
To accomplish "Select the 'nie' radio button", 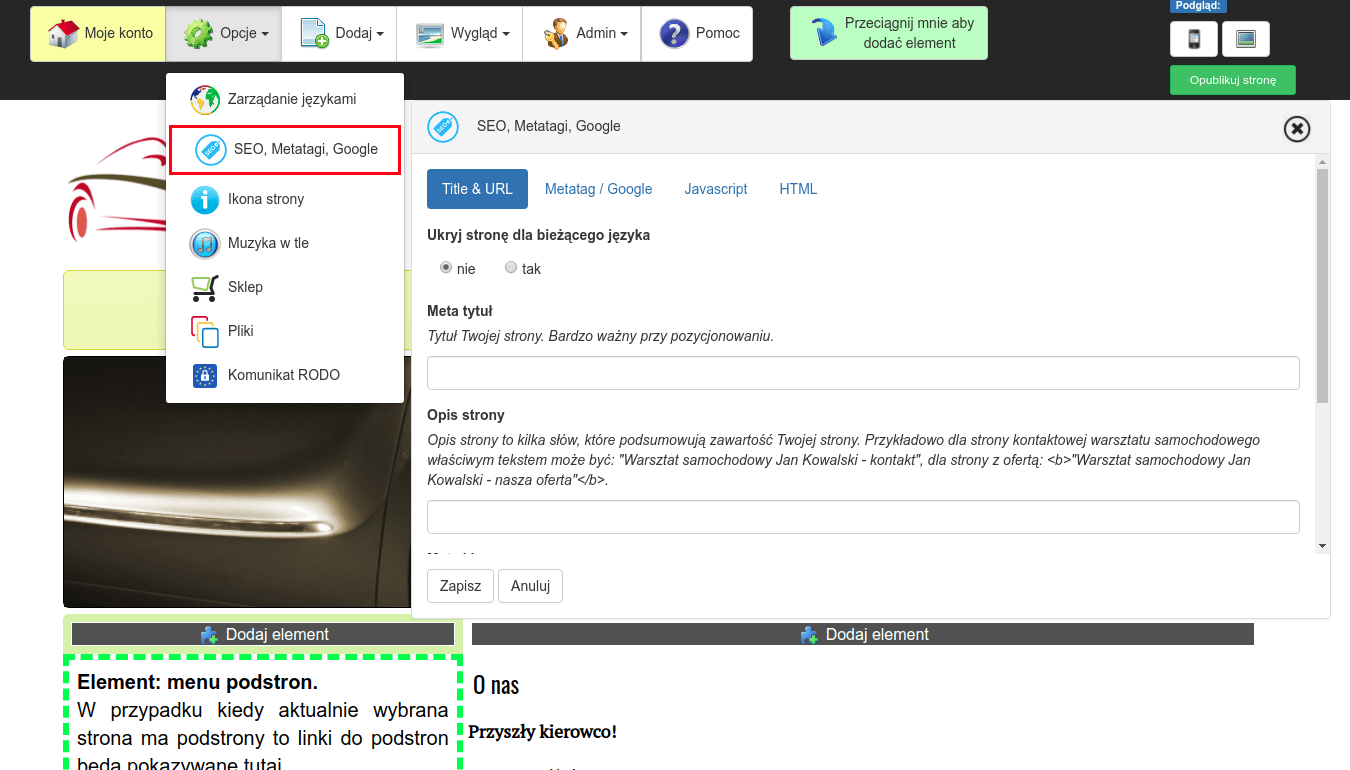I will pyautogui.click(x=446, y=268).
